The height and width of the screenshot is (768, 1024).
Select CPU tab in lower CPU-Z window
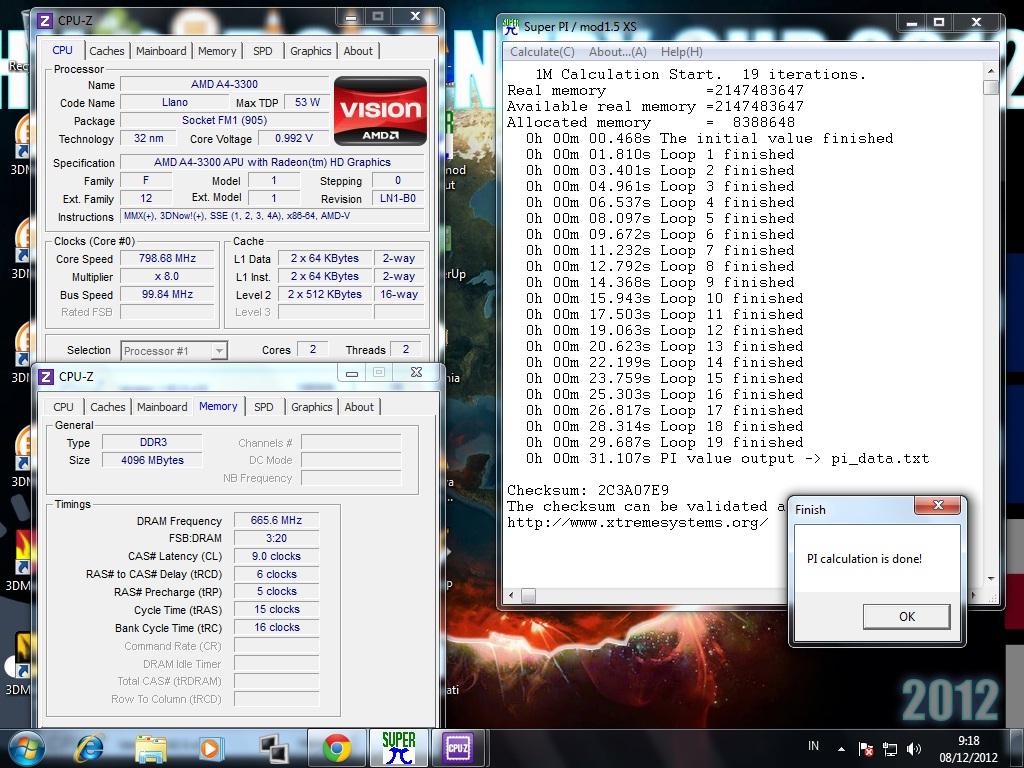[x=63, y=407]
